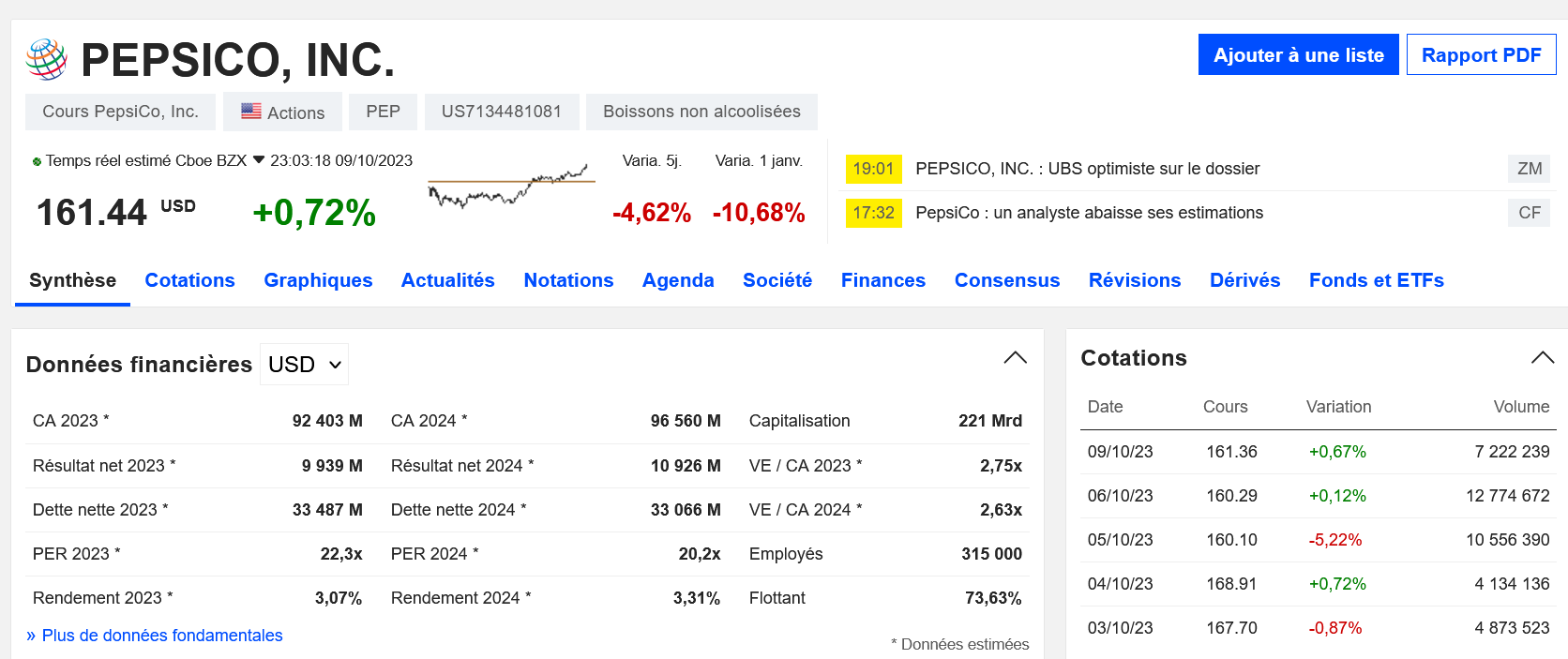Open the Cboe BZX exchange dropdown arrow
This screenshot has width=1568, height=659.
click(x=259, y=160)
